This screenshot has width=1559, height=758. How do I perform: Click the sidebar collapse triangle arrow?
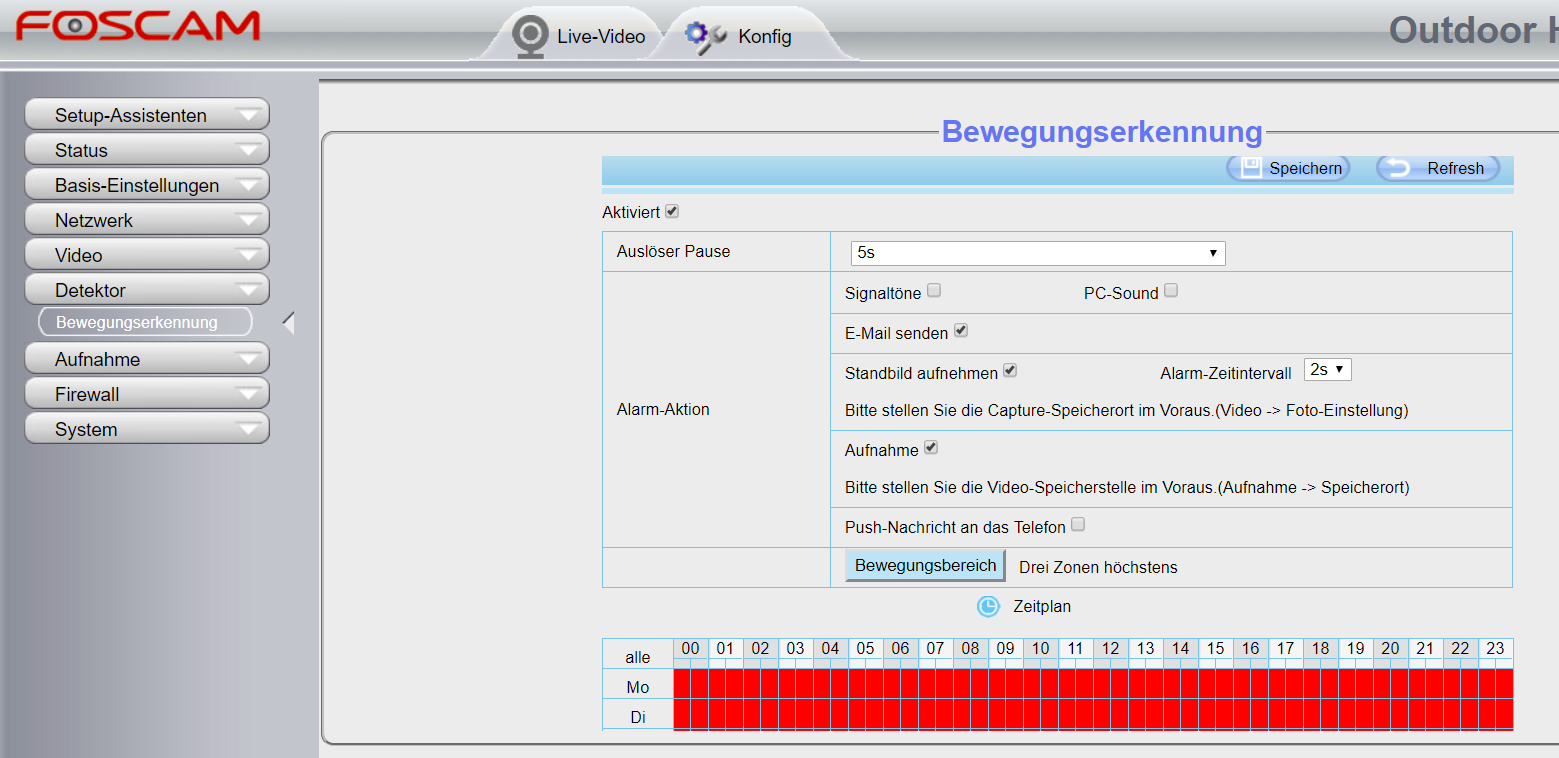coord(288,323)
